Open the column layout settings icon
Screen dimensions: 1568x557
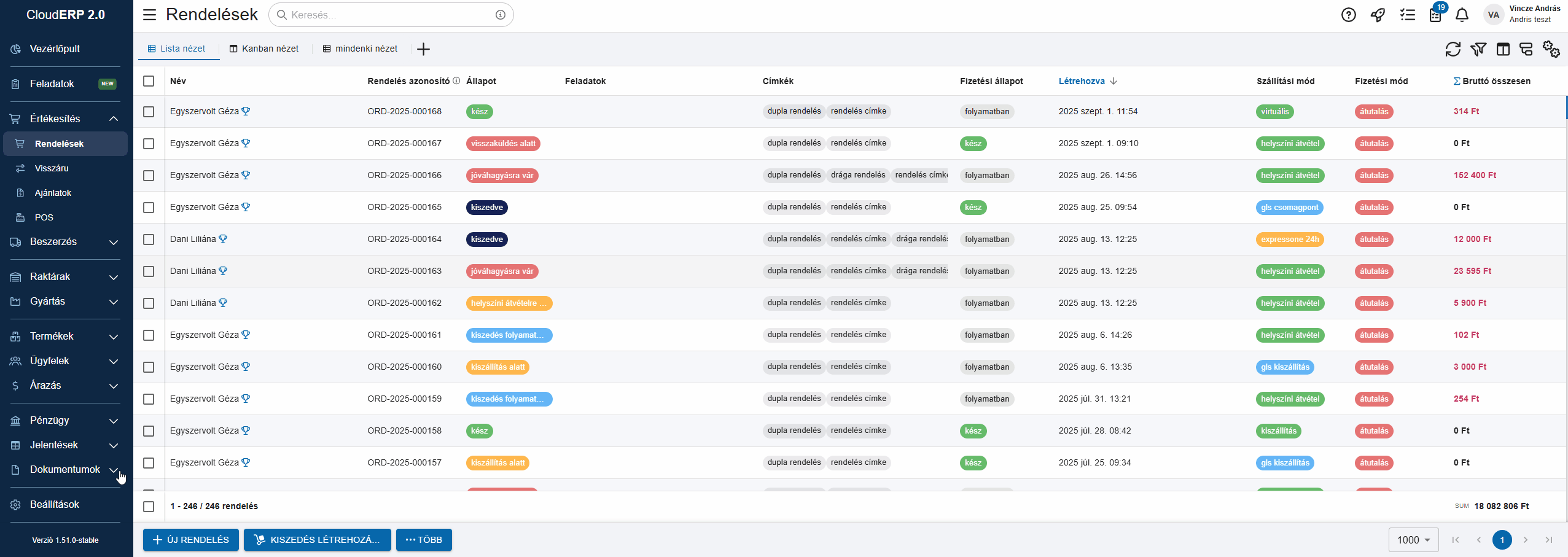(1503, 49)
